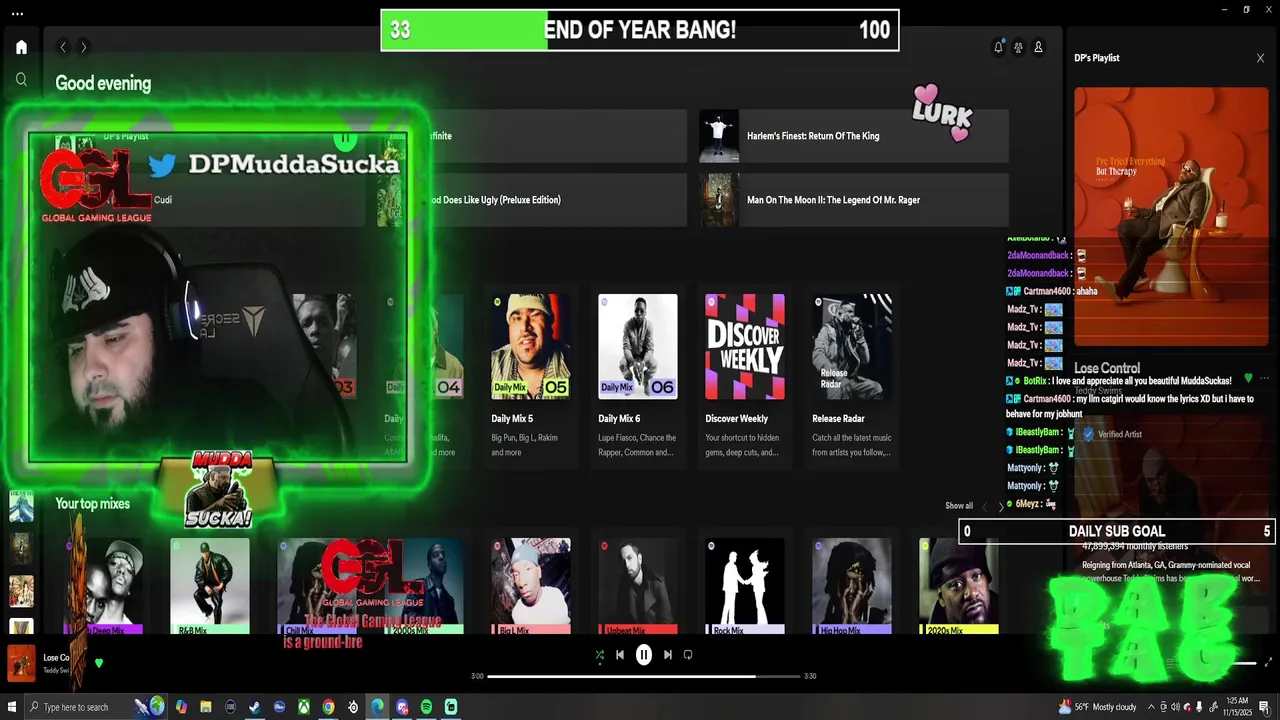Go to Spotify Home in sidebar
Image resolution: width=1280 pixels, height=720 pixels.
(x=21, y=47)
